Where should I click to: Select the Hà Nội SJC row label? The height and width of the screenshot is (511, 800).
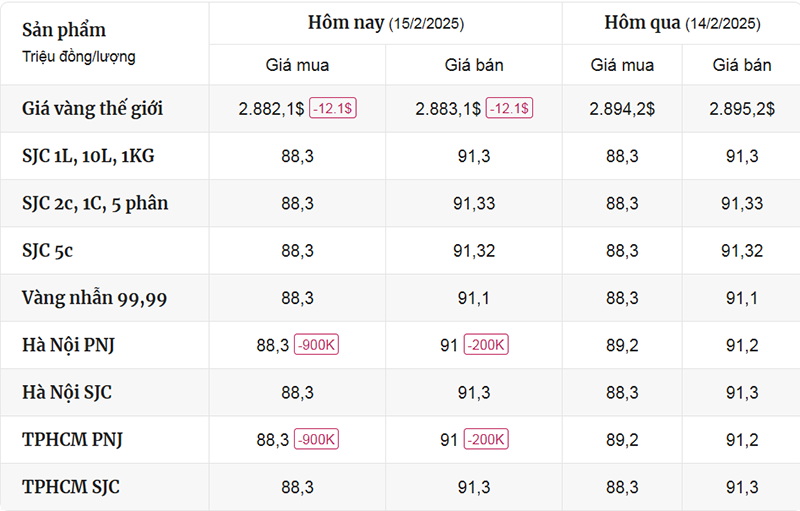67,393
